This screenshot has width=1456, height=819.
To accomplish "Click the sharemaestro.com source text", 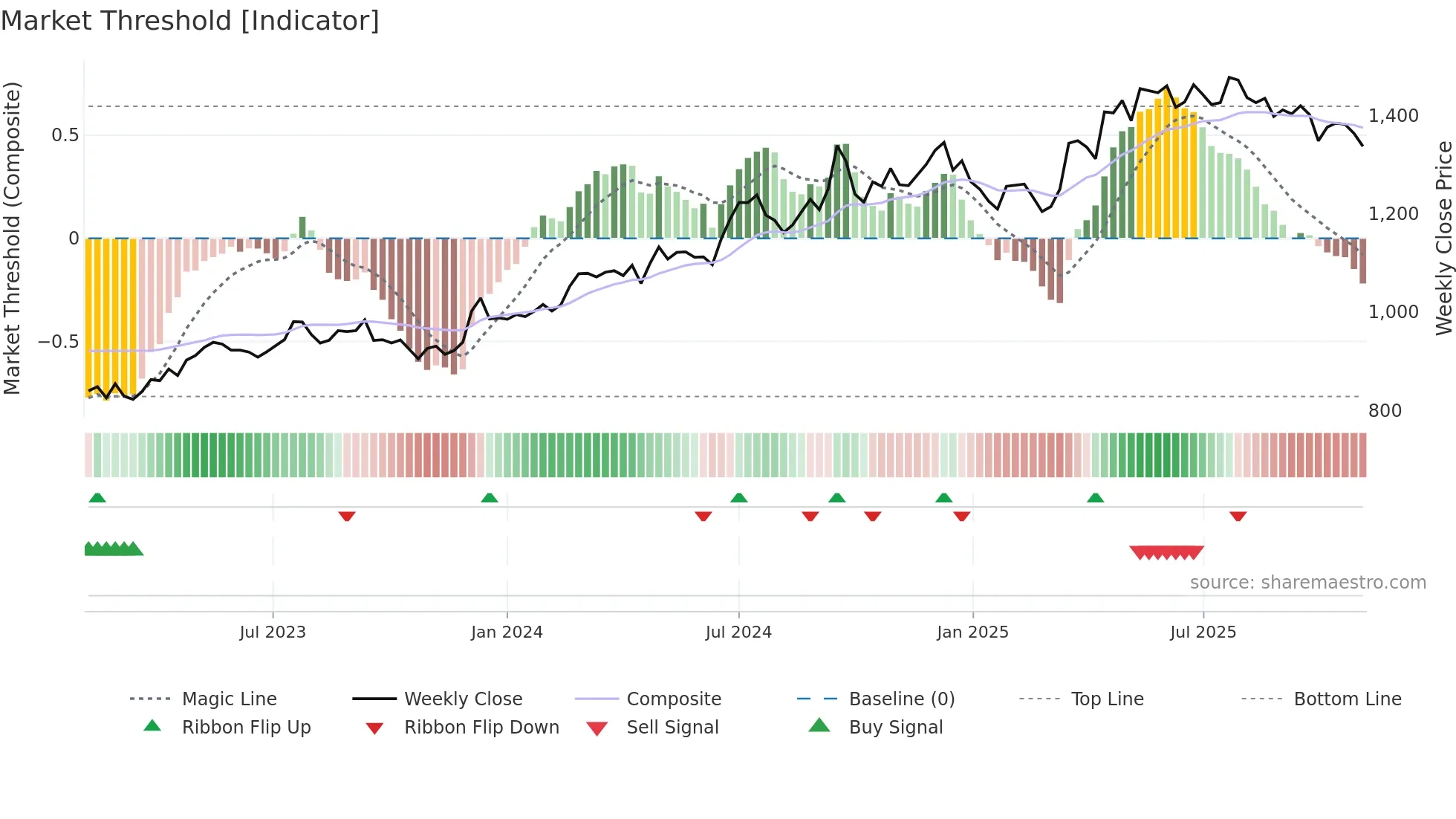I will pyautogui.click(x=1307, y=583).
